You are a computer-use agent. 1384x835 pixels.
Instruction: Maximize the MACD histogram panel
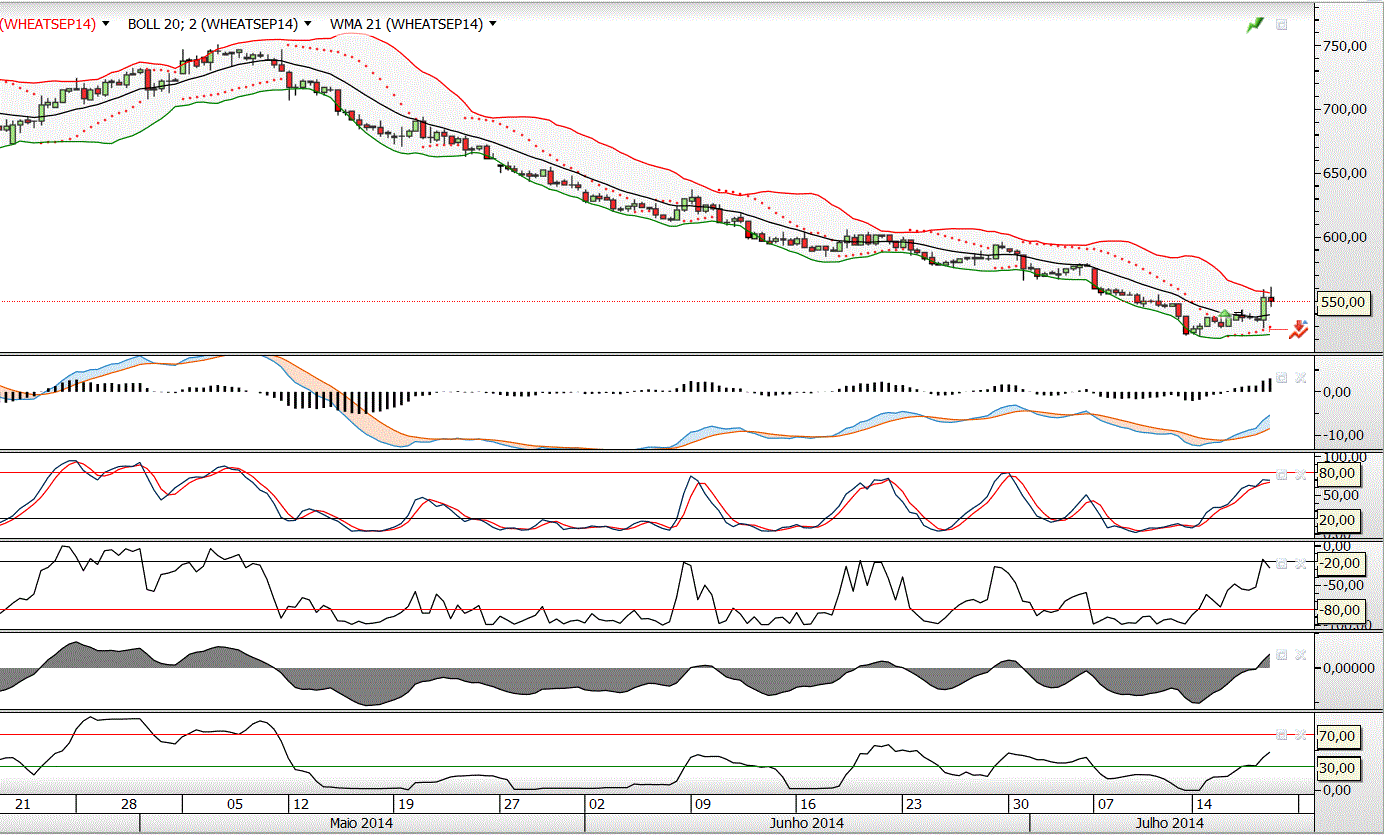(1282, 377)
